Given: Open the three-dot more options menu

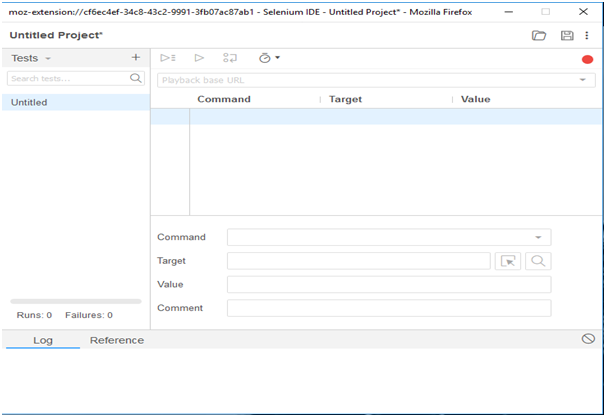Looking at the screenshot, I should (x=588, y=35).
